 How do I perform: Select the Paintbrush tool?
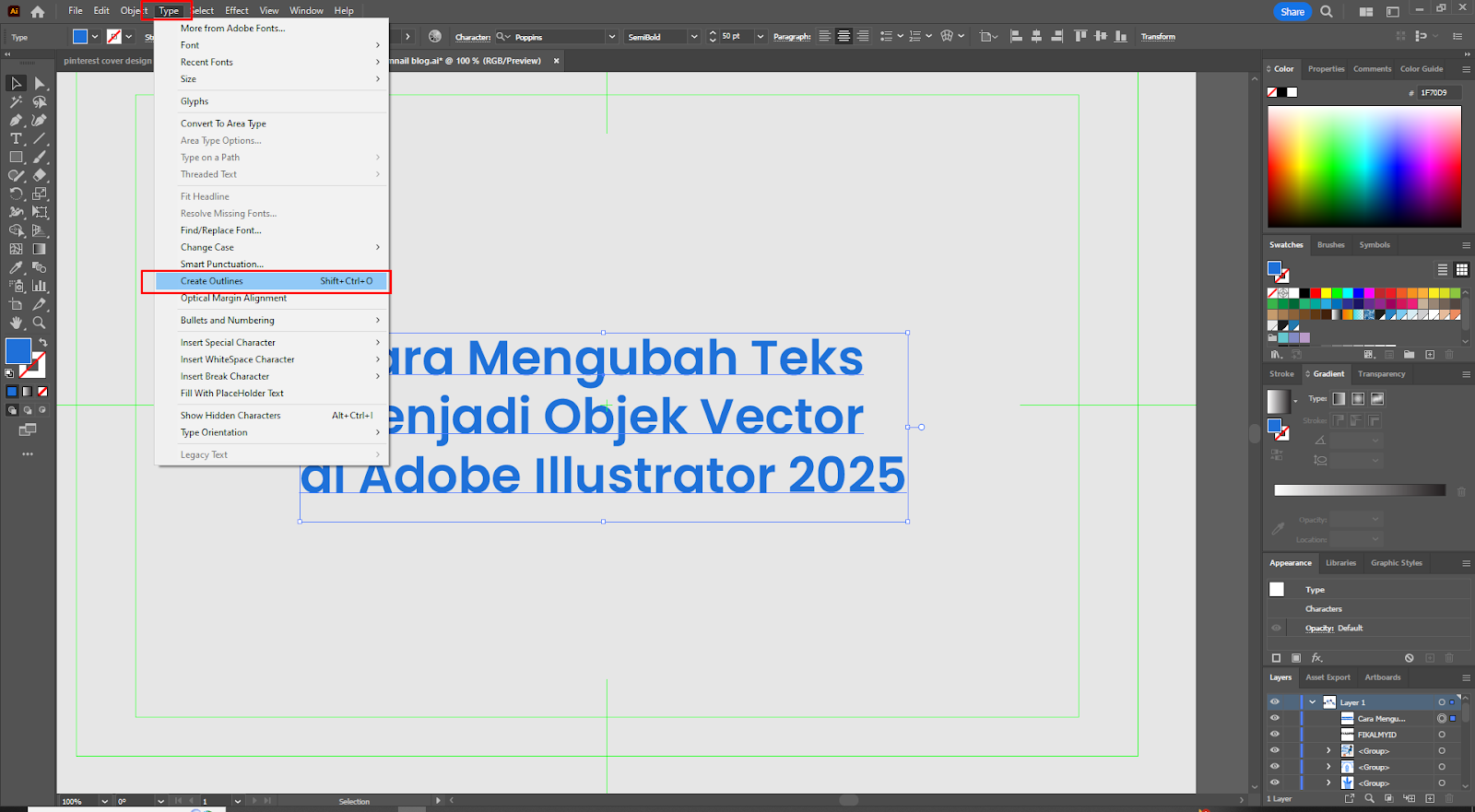pyautogui.click(x=40, y=157)
